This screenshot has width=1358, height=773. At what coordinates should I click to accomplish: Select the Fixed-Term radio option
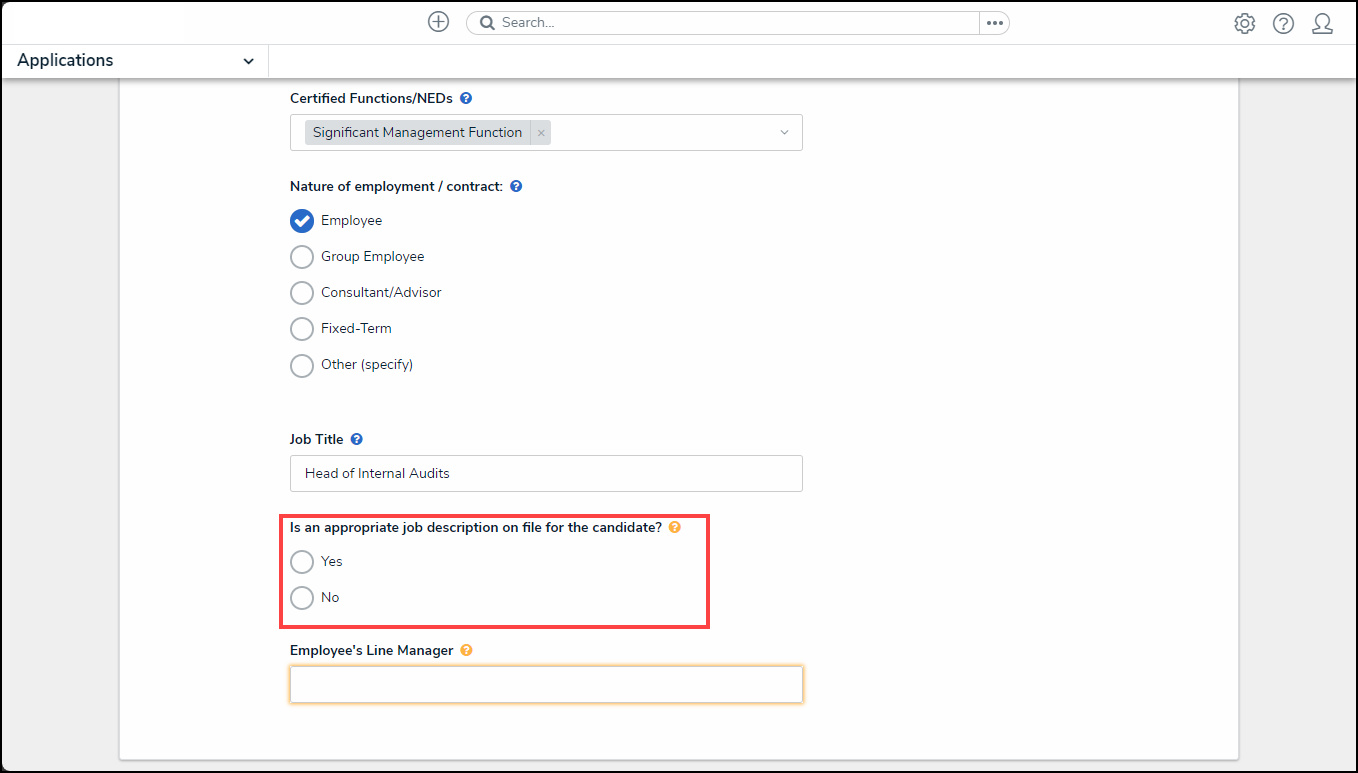tap(302, 329)
